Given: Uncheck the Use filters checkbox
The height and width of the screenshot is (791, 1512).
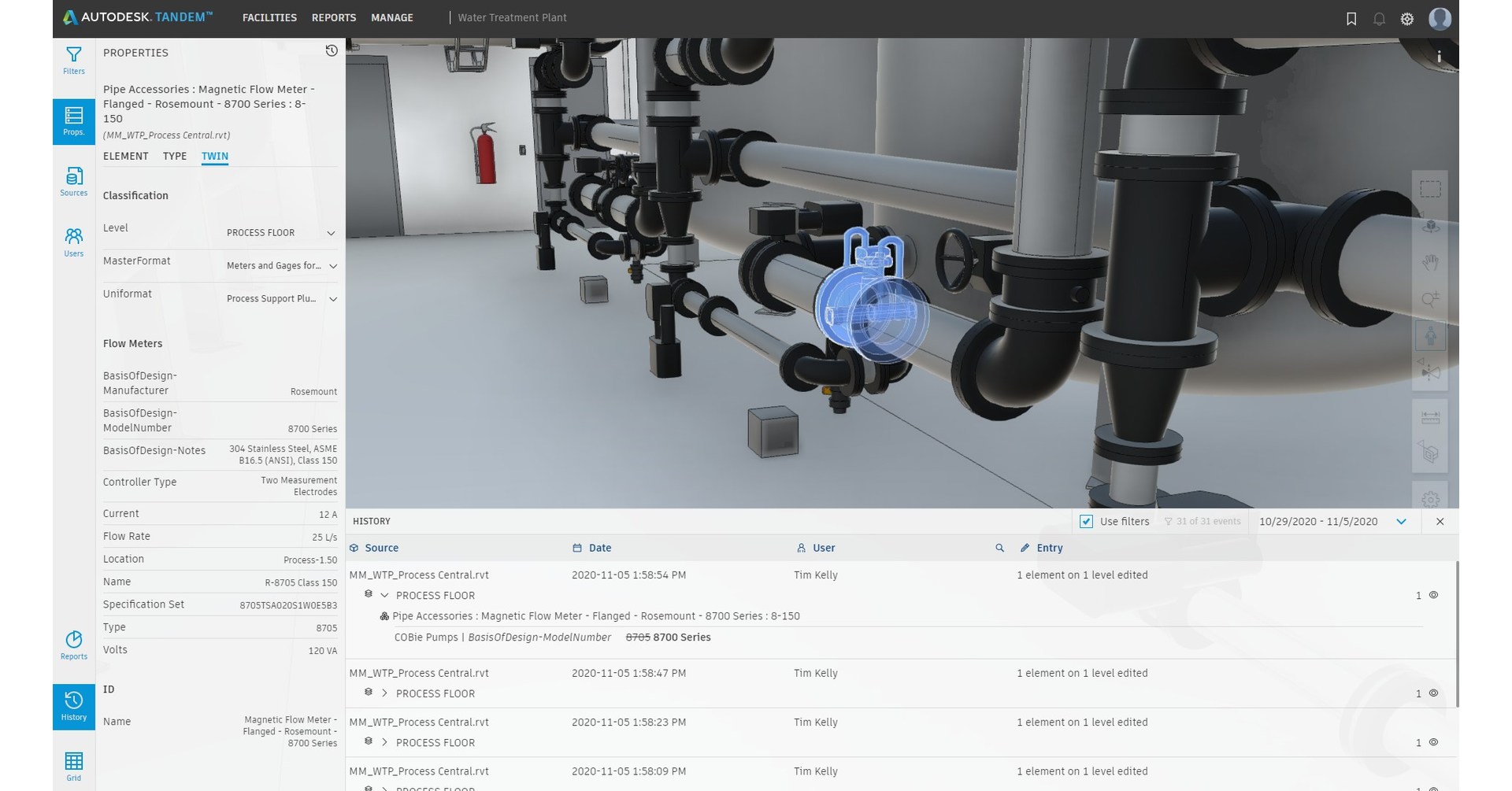Looking at the screenshot, I should click(1087, 521).
